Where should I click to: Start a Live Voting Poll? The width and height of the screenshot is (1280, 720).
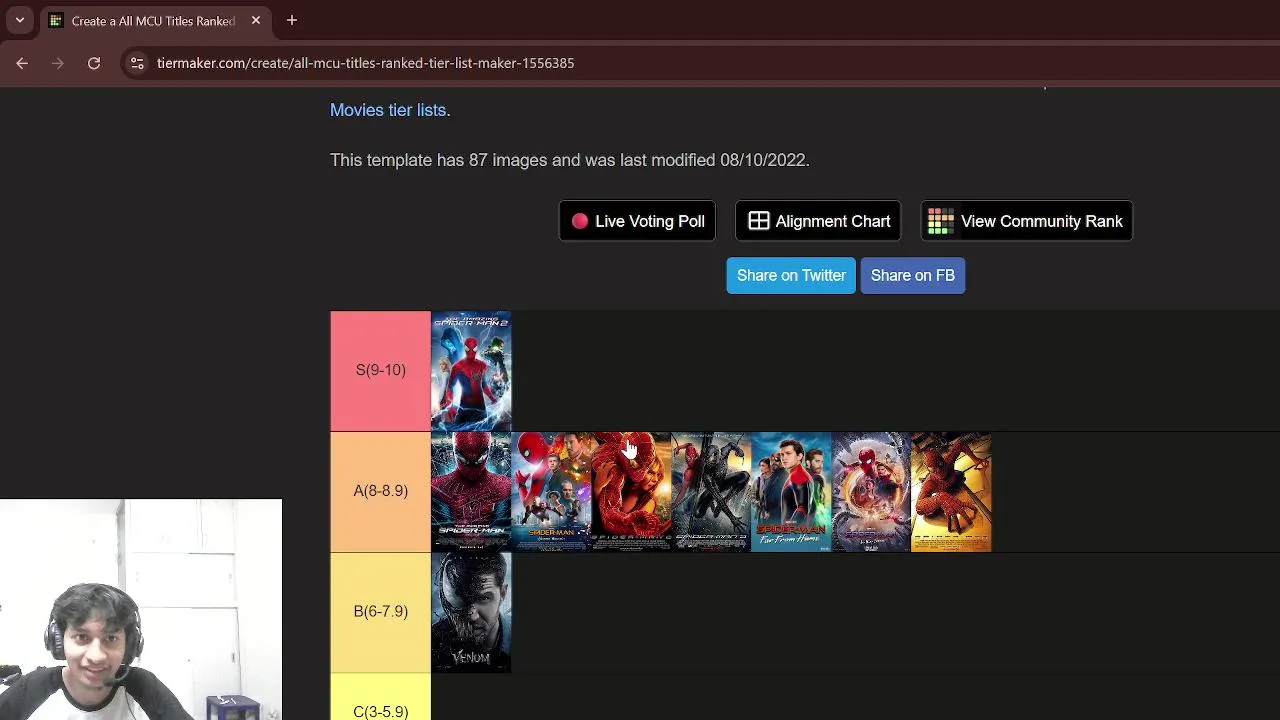[637, 221]
